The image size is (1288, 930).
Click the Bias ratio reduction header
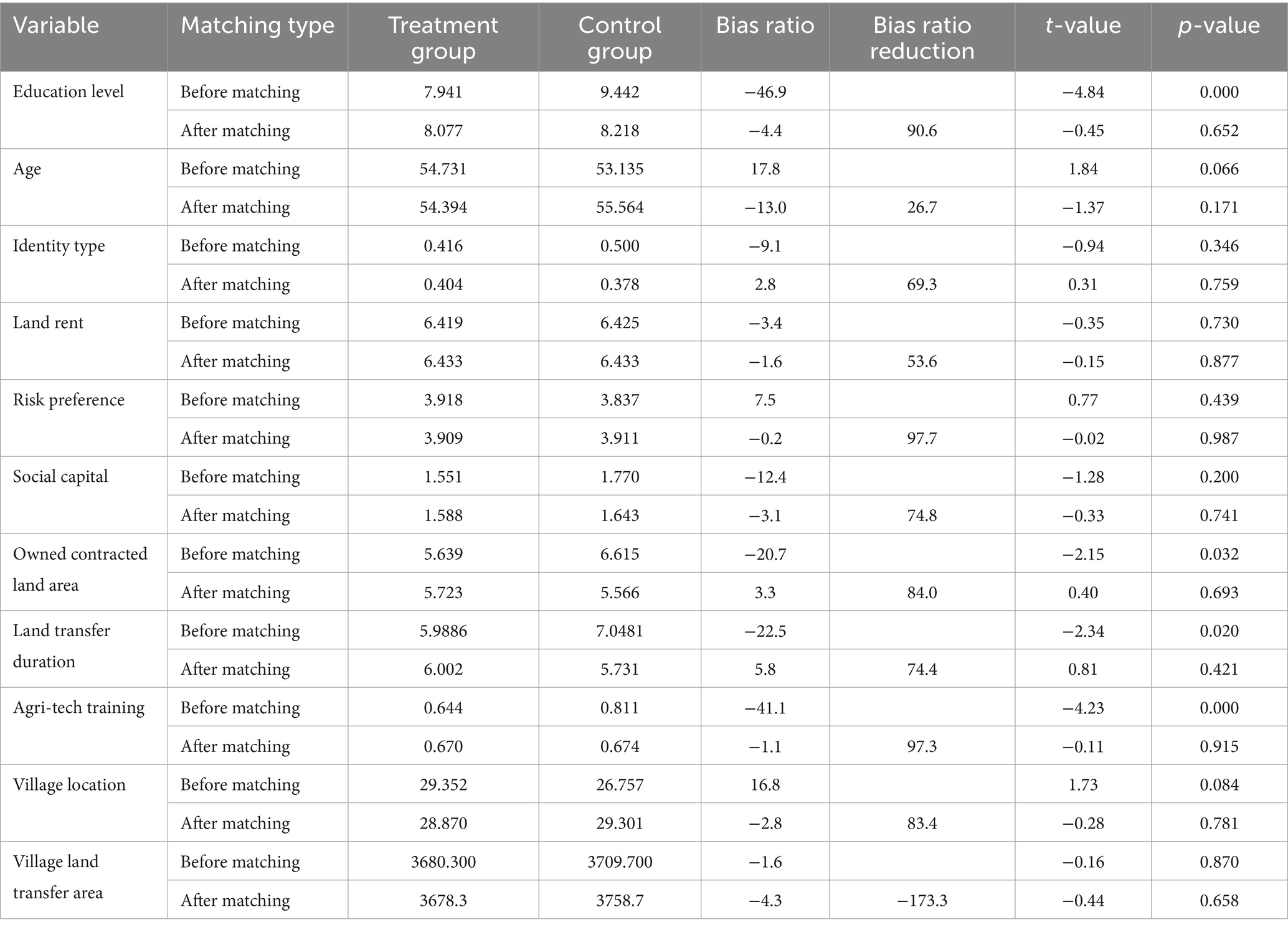[x=922, y=37]
